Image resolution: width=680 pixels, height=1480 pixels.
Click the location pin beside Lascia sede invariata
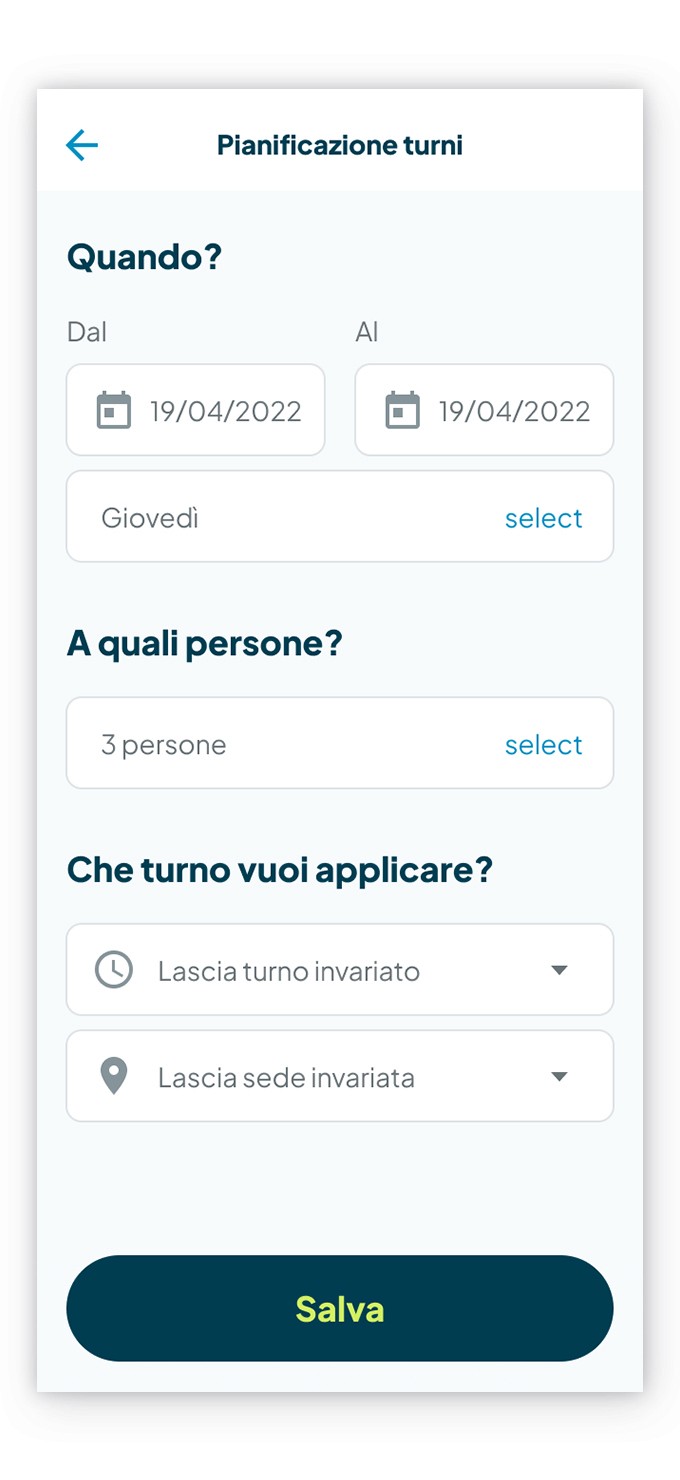(113, 1076)
